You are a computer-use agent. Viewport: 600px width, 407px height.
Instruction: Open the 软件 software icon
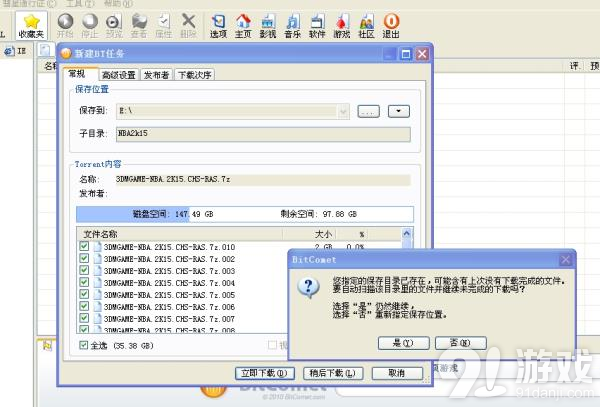(317, 25)
